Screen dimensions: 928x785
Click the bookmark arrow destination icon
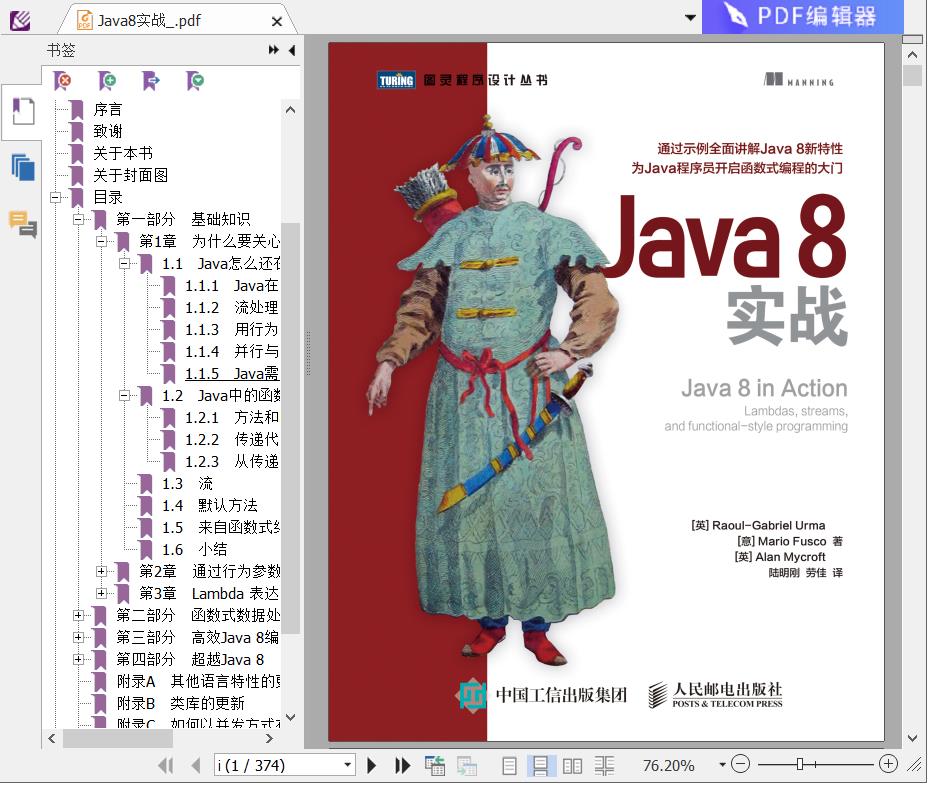point(151,81)
